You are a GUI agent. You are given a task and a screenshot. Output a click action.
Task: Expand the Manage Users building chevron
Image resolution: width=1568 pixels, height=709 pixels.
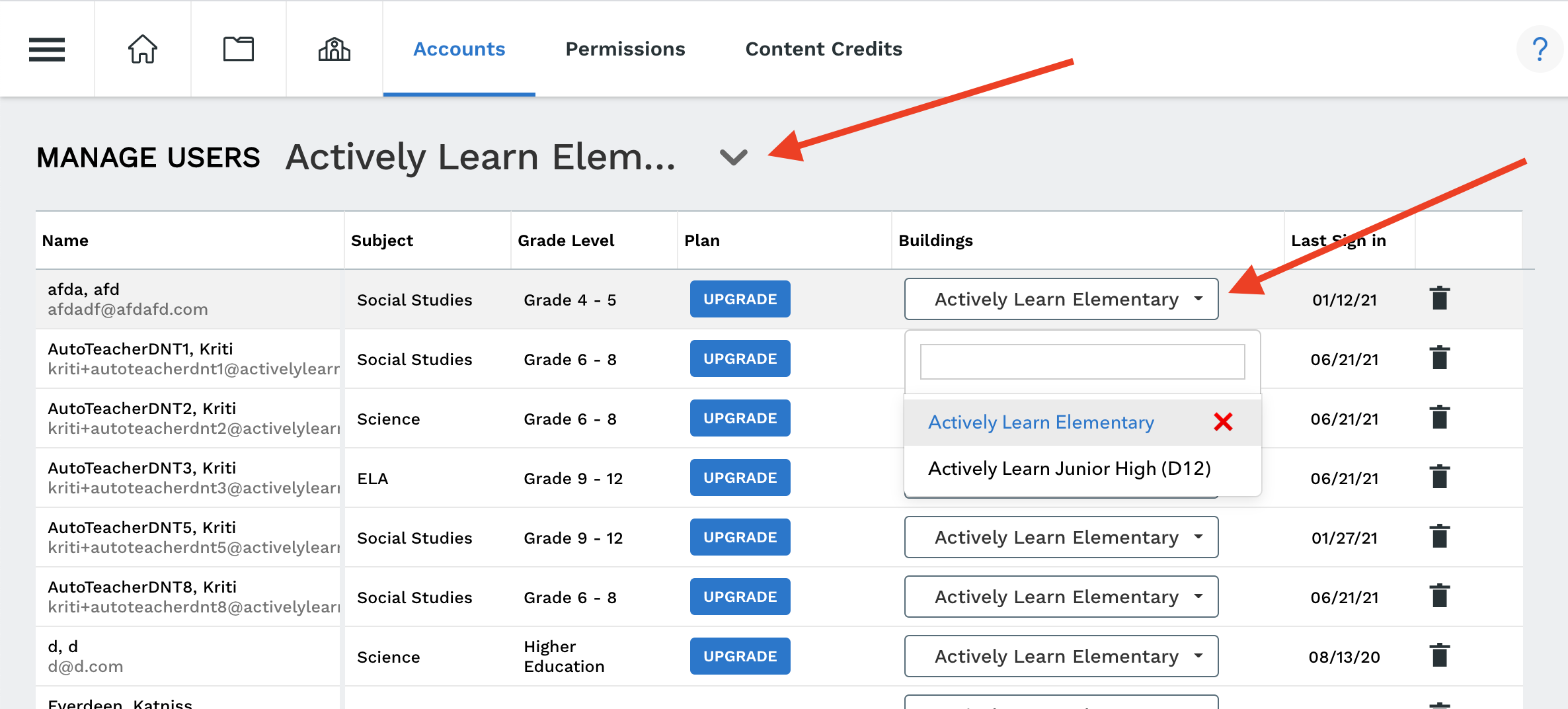click(x=733, y=157)
